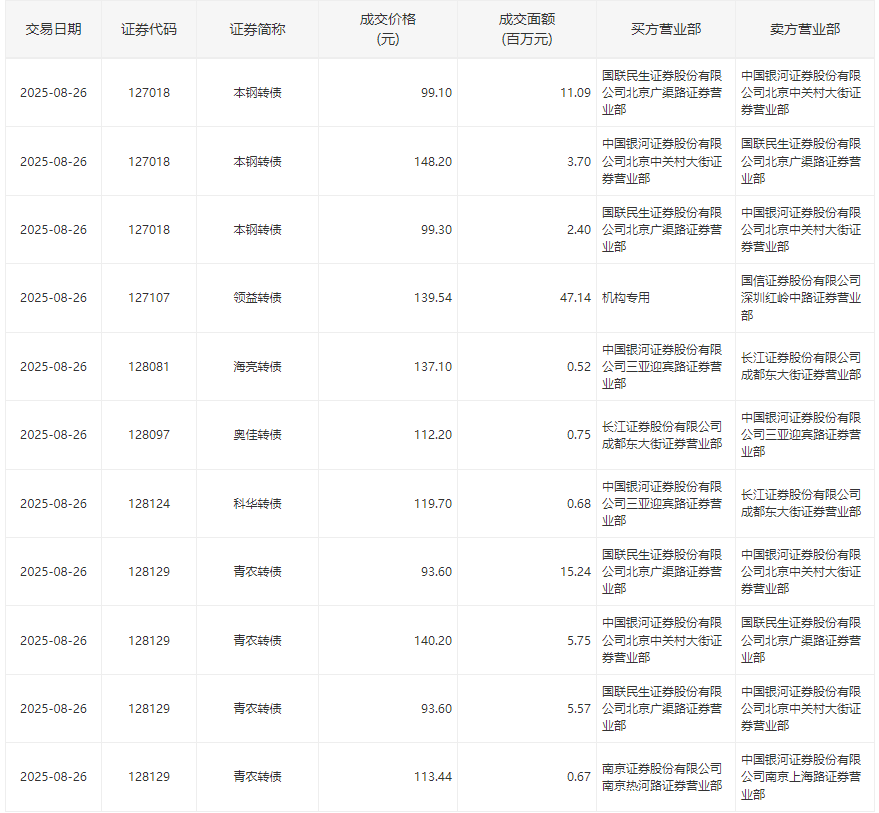Click the 证券代码 column header
The height and width of the screenshot is (813, 879).
click(x=149, y=29)
